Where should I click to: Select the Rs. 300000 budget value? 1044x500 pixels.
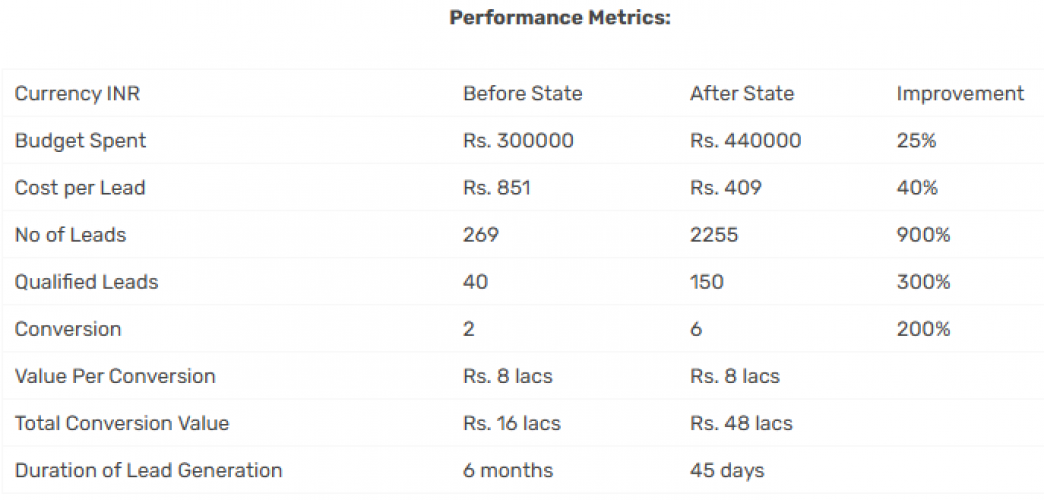coord(518,141)
